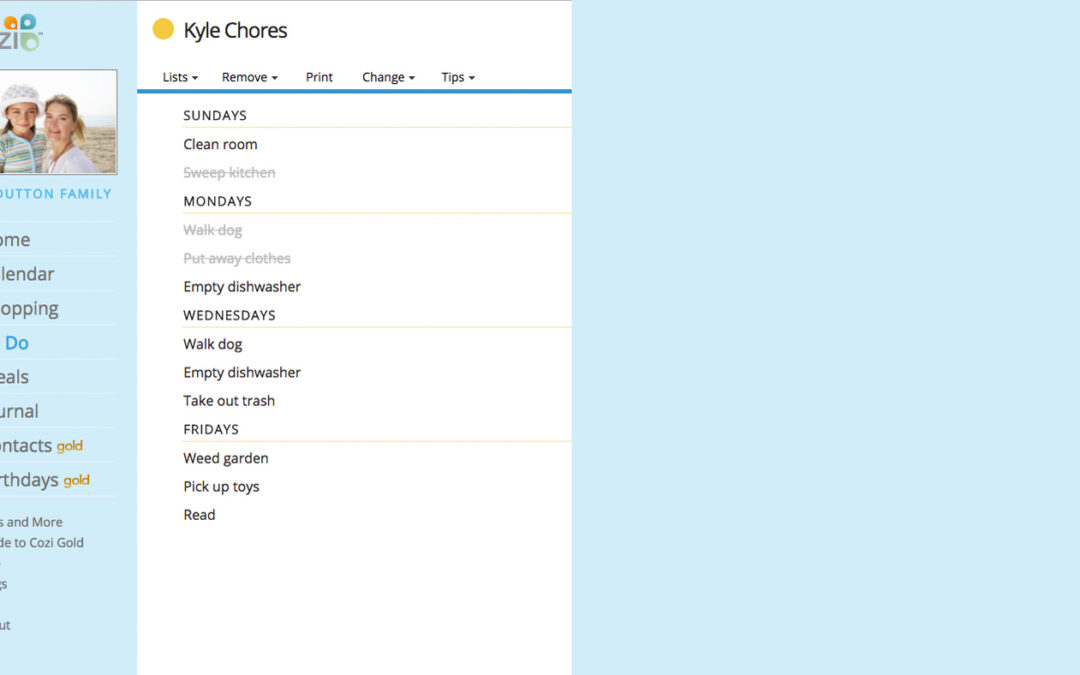Click the yellow dot beside Kyle Chores
The height and width of the screenshot is (675, 1080).
tap(163, 30)
